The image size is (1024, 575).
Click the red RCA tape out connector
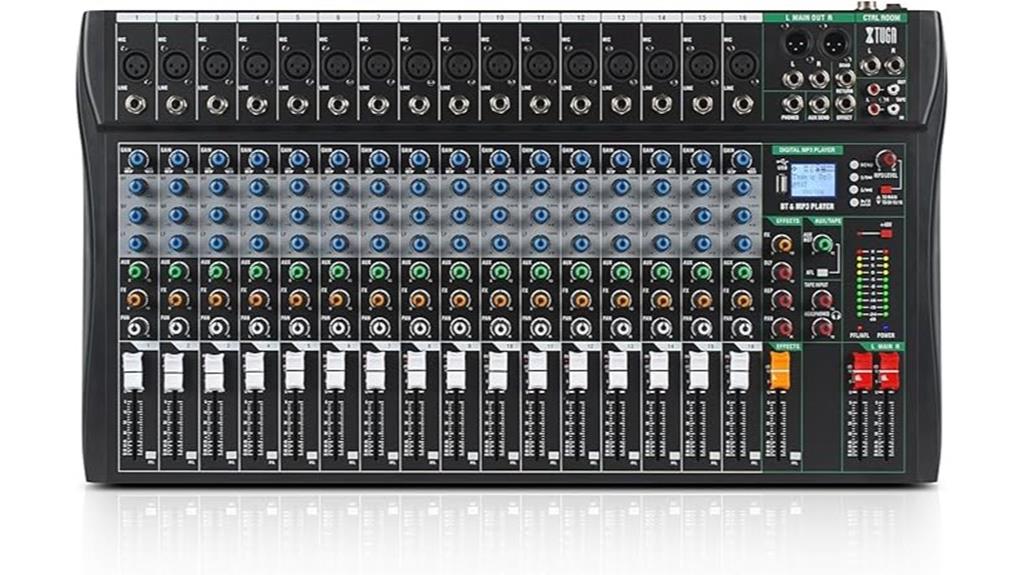click(875, 90)
